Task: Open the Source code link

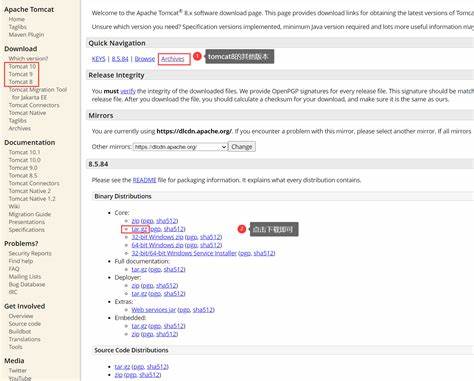Action: point(25,324)
